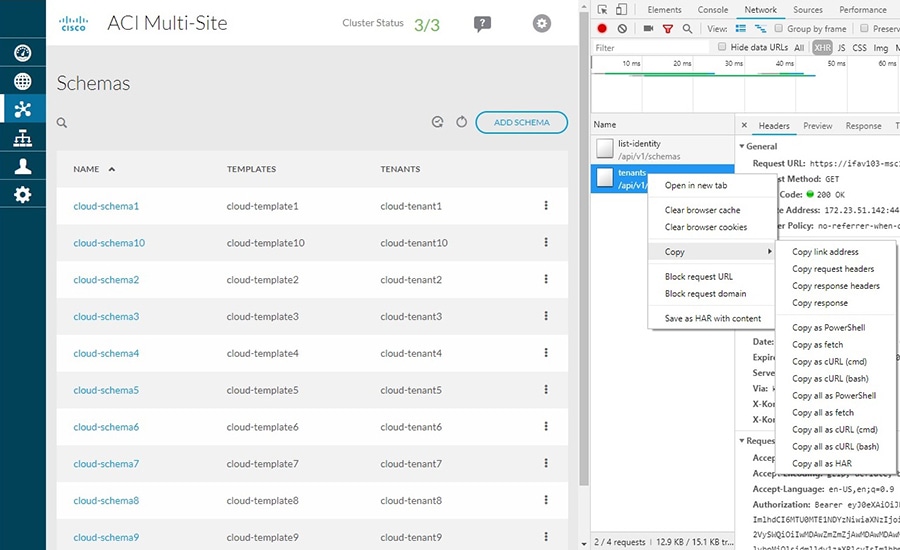Click the Schemas table vertical scrollbar
The height and width of the screenshot is (550, 900).
click(x=584, y=253)
